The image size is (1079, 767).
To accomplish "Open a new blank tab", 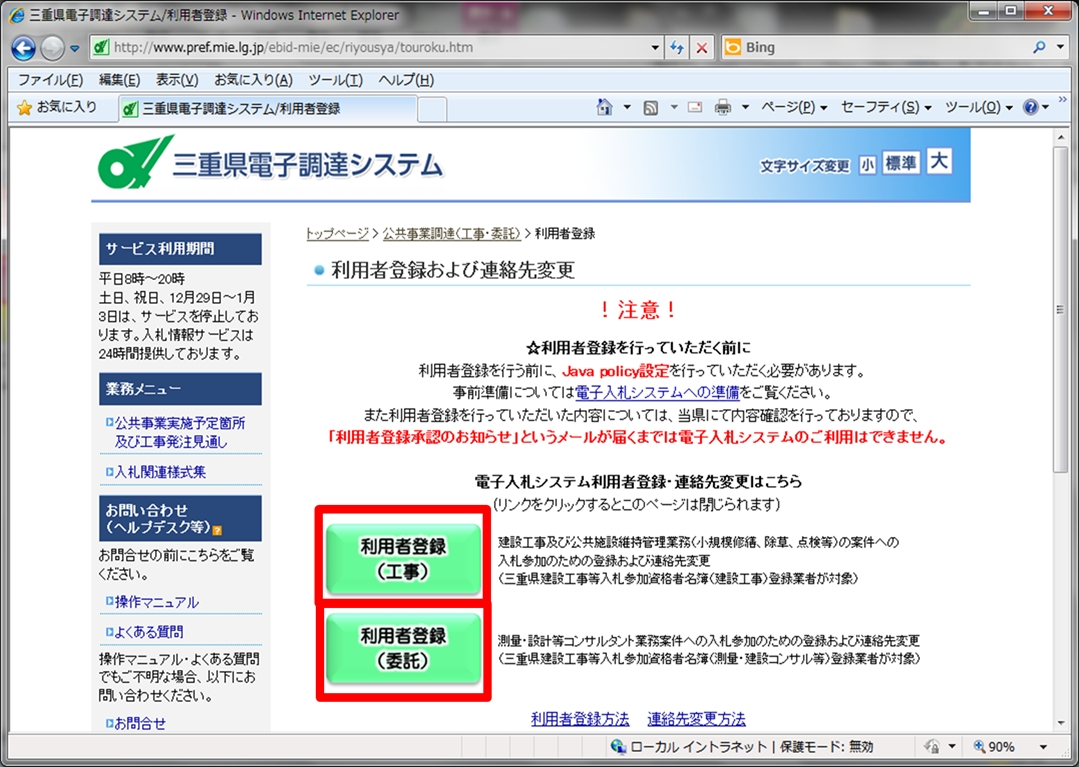I will pyautogui.click(x=432, y=109).
